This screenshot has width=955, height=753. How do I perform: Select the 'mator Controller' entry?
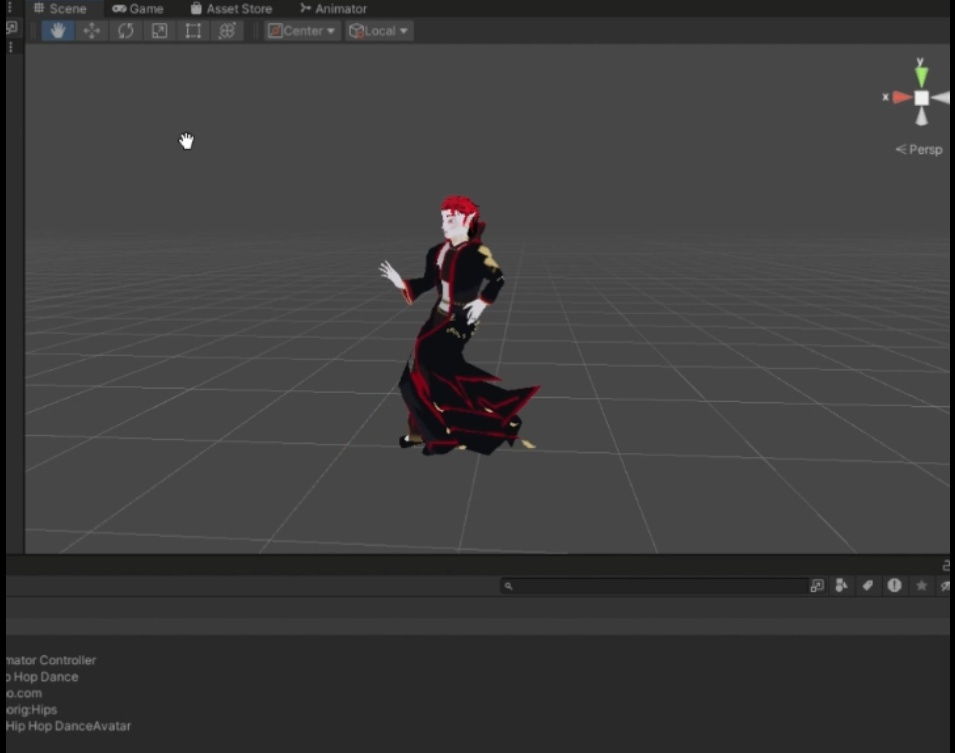(51, 660)
